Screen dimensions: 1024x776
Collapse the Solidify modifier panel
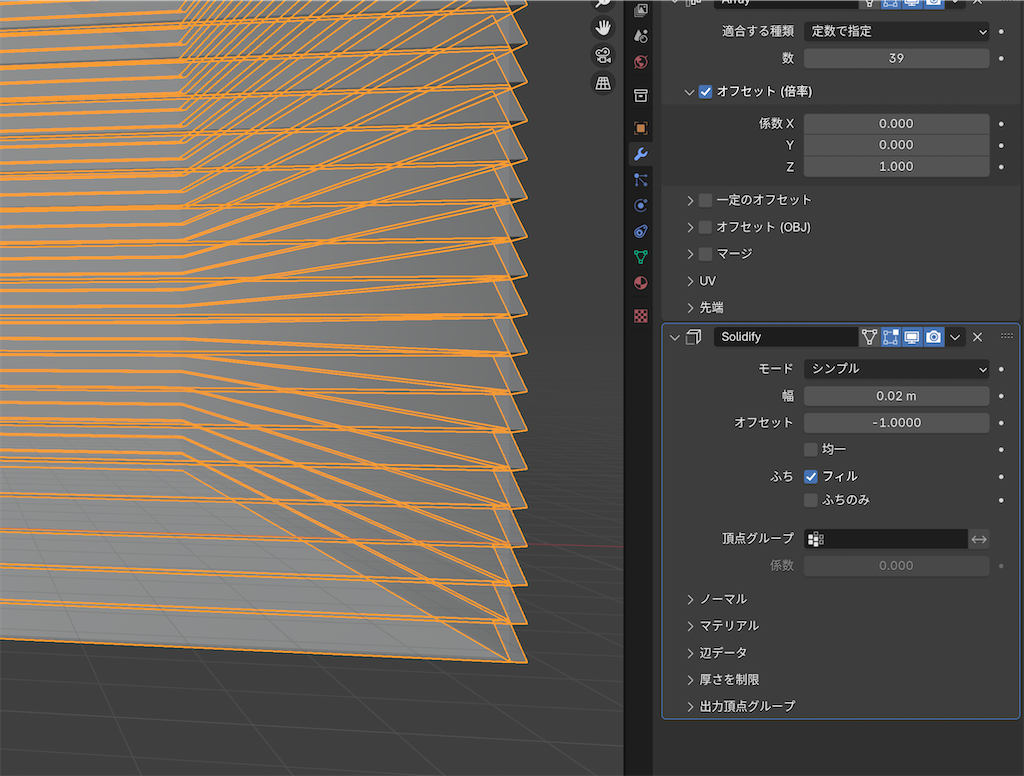point(675,338)
